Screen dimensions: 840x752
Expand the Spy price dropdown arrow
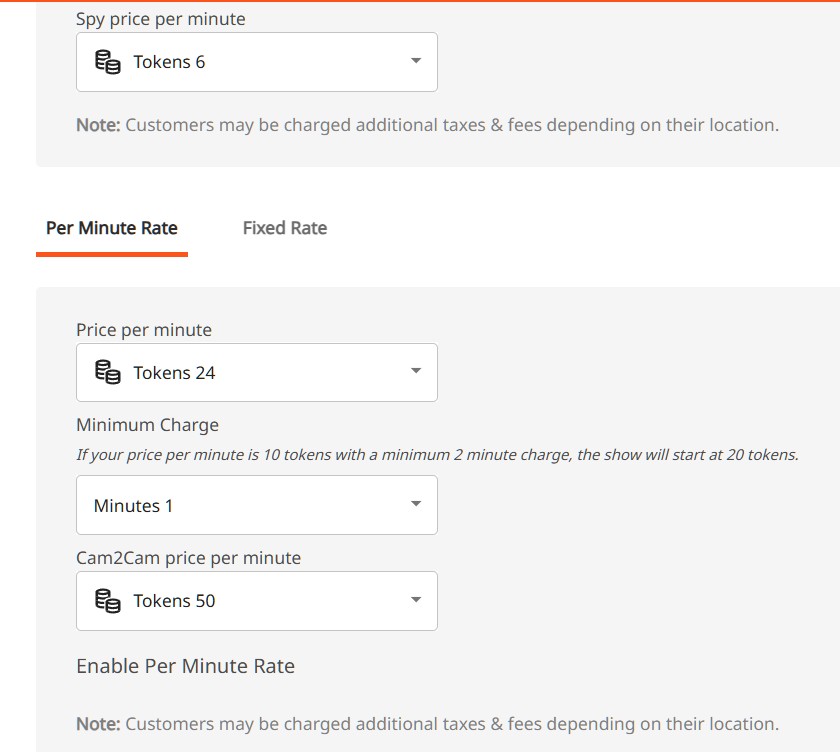416,62
